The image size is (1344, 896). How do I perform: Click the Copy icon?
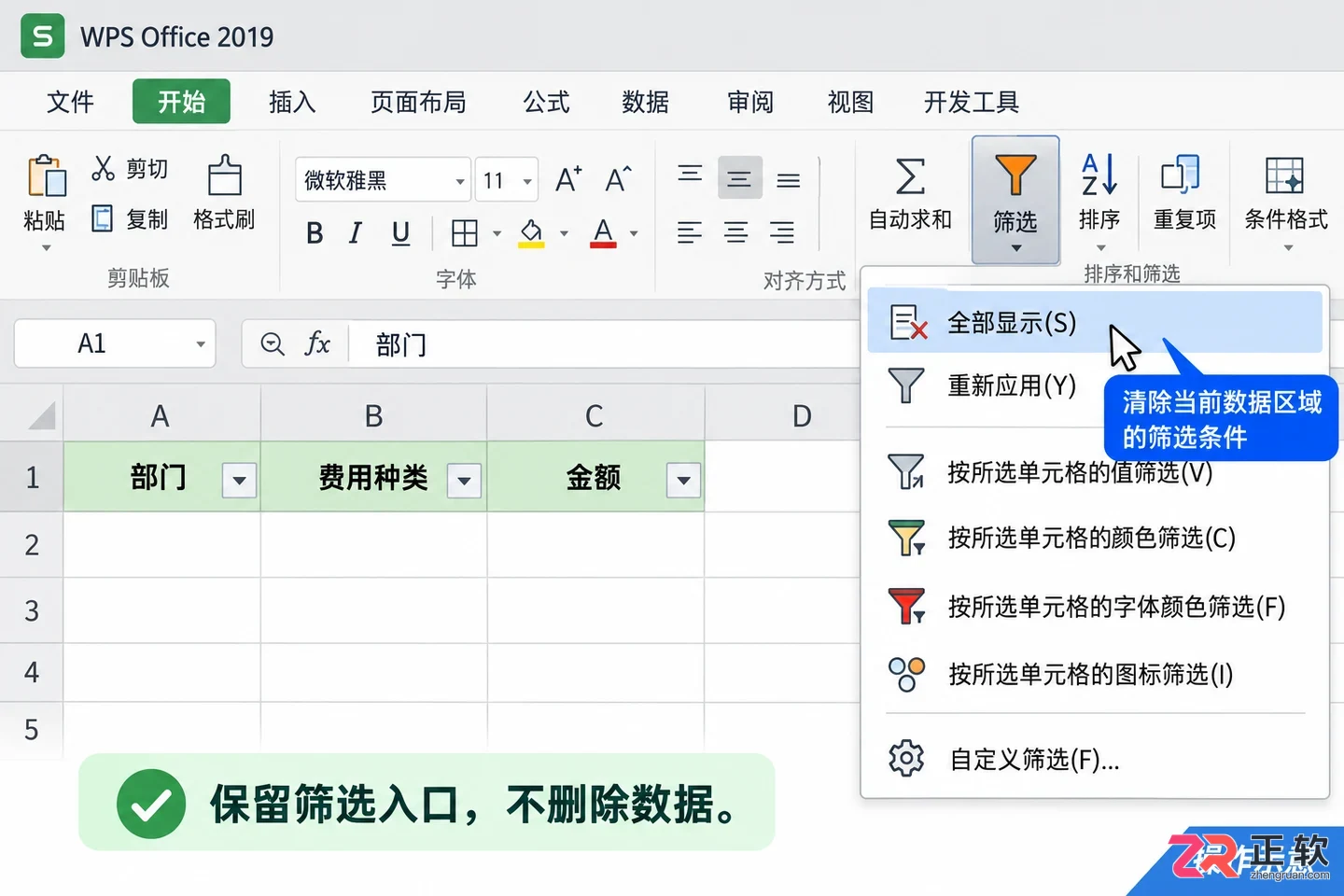103,218
